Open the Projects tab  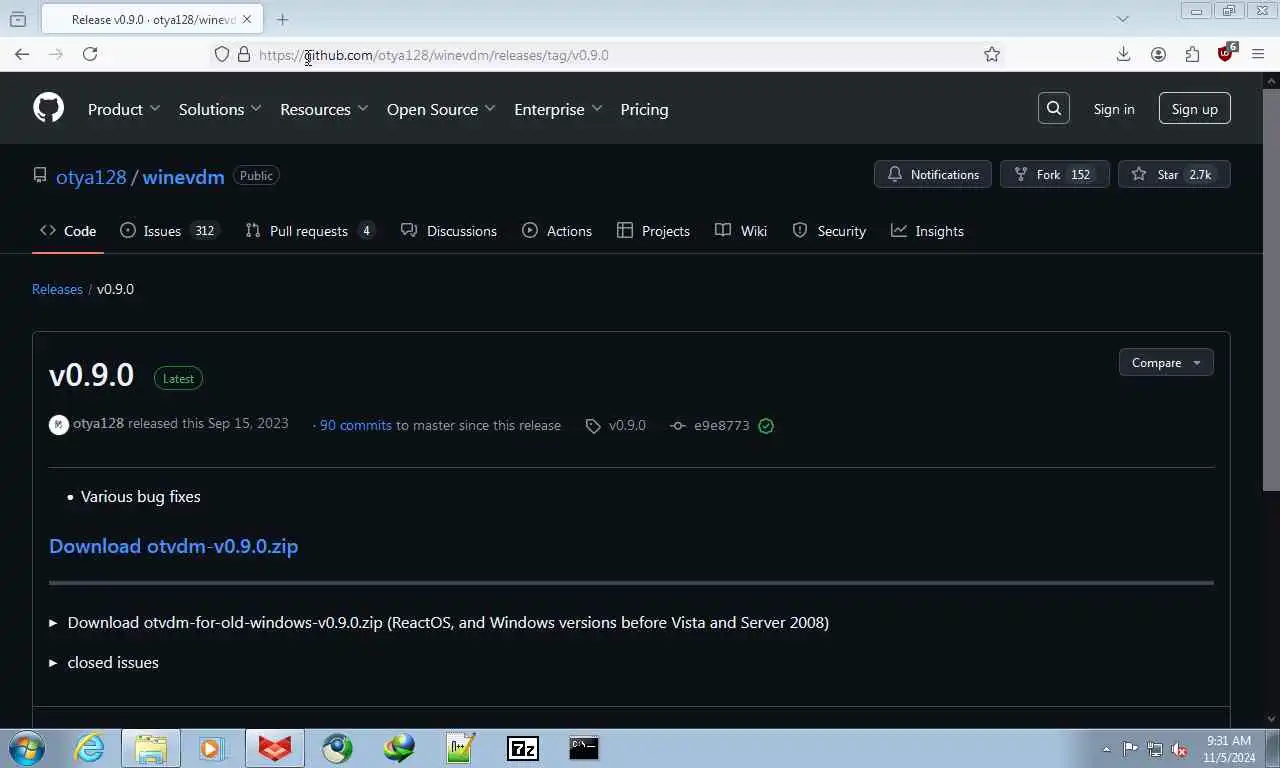coord(653,231)
